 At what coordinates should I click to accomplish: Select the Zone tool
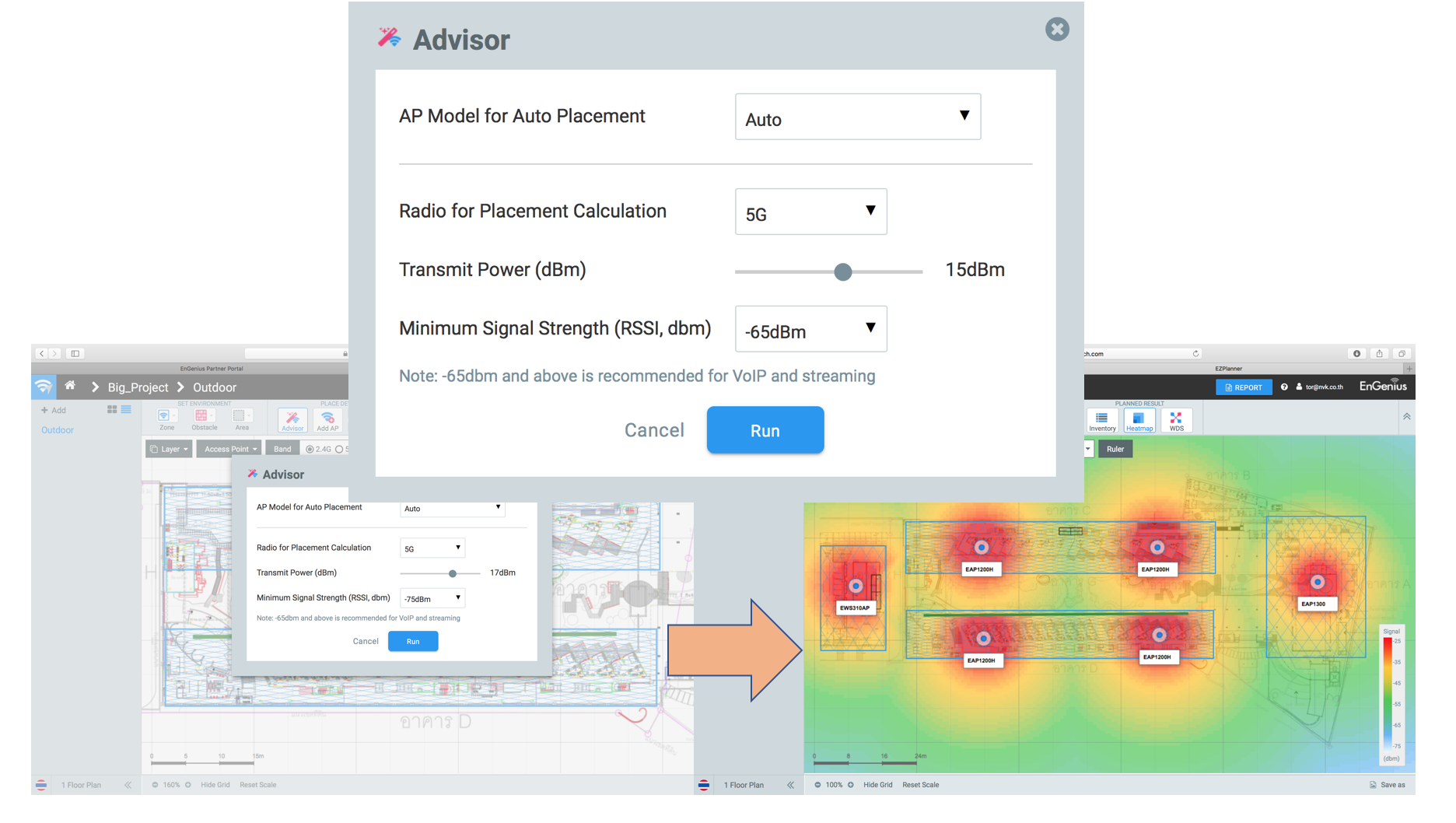(x=166, y=419)
